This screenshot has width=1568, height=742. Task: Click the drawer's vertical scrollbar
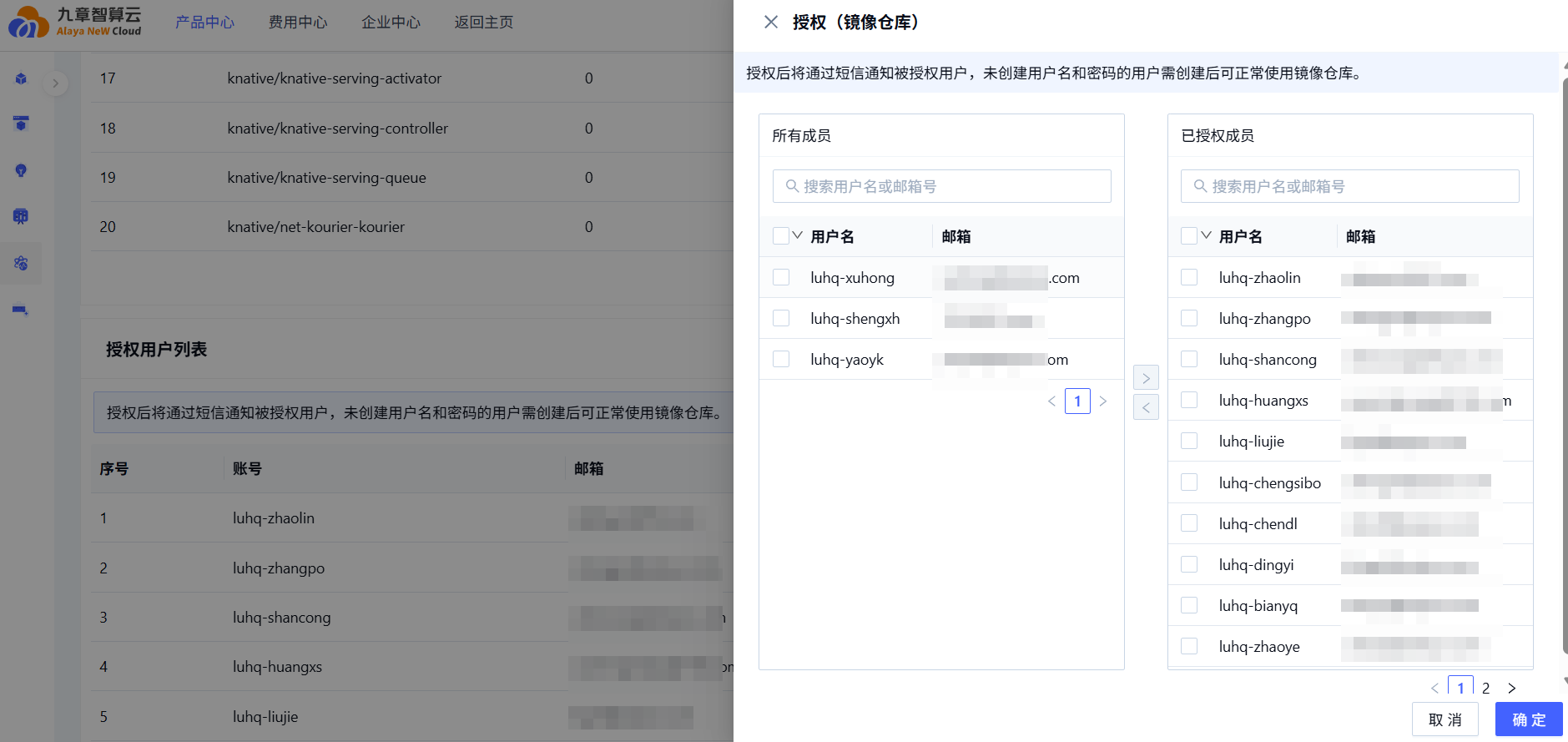coord(1565,367)
